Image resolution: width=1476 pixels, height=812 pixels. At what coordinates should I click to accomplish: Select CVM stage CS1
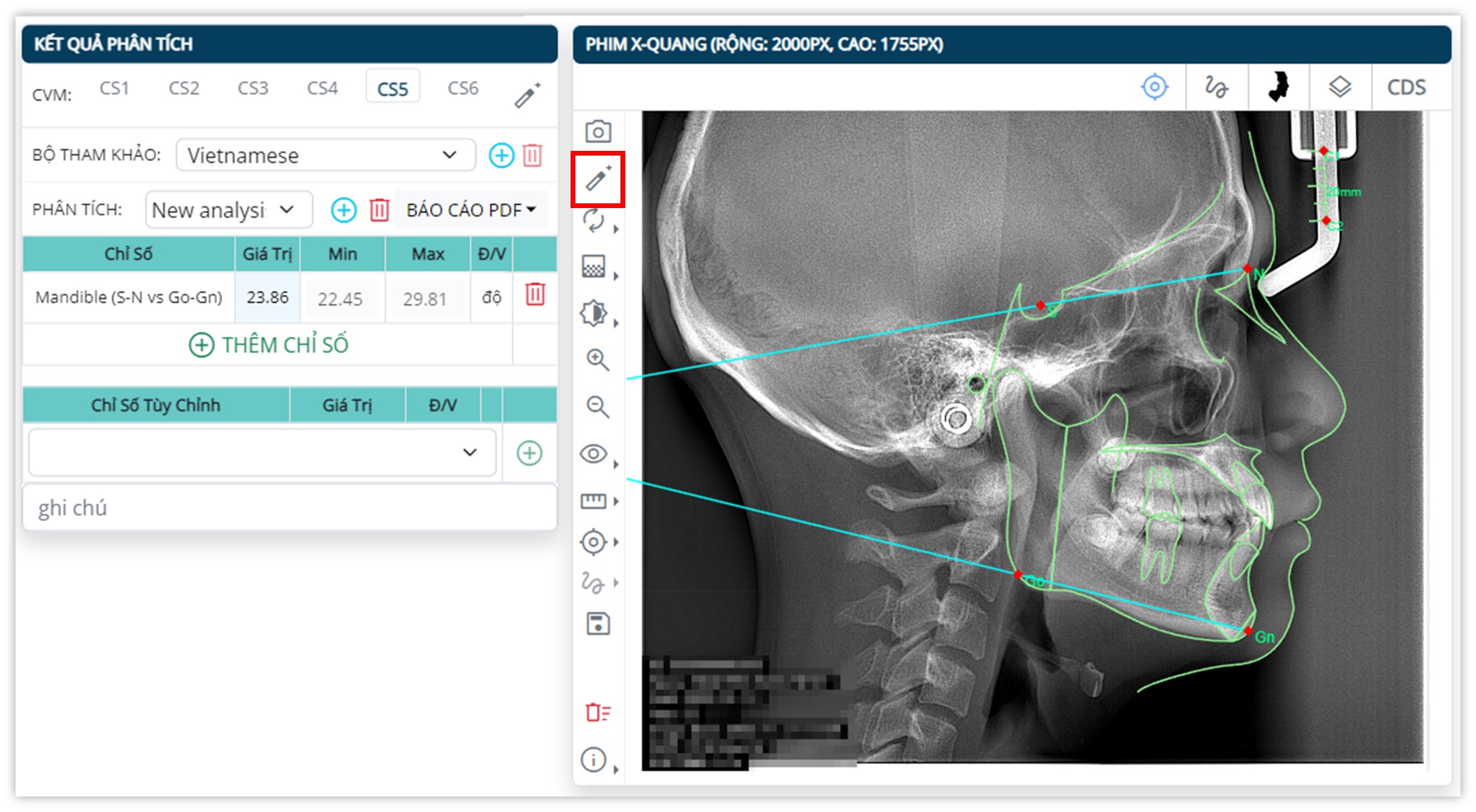pyautogui.click(x=115, y=88)
